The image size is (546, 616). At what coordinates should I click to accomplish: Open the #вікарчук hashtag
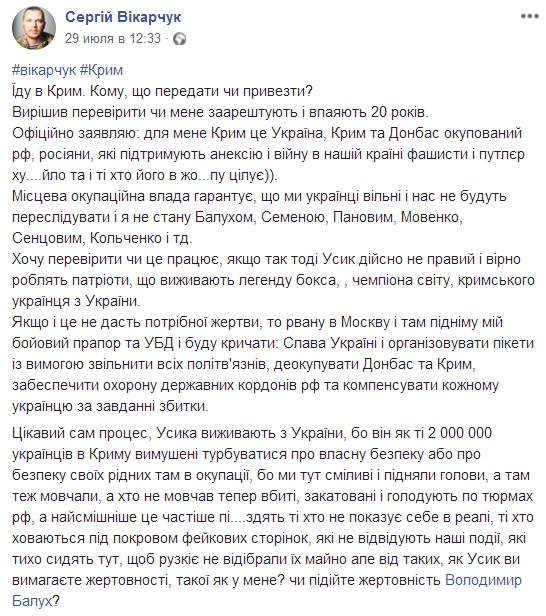tap(44, 70)
